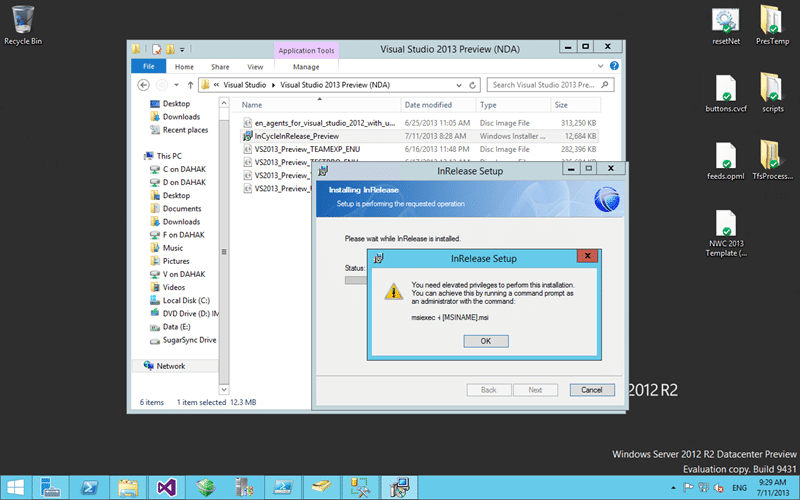The height and width of the screenshot is (500, 800).
Task: Open Documents in navigation pane
Action: [x=176, y=209]
